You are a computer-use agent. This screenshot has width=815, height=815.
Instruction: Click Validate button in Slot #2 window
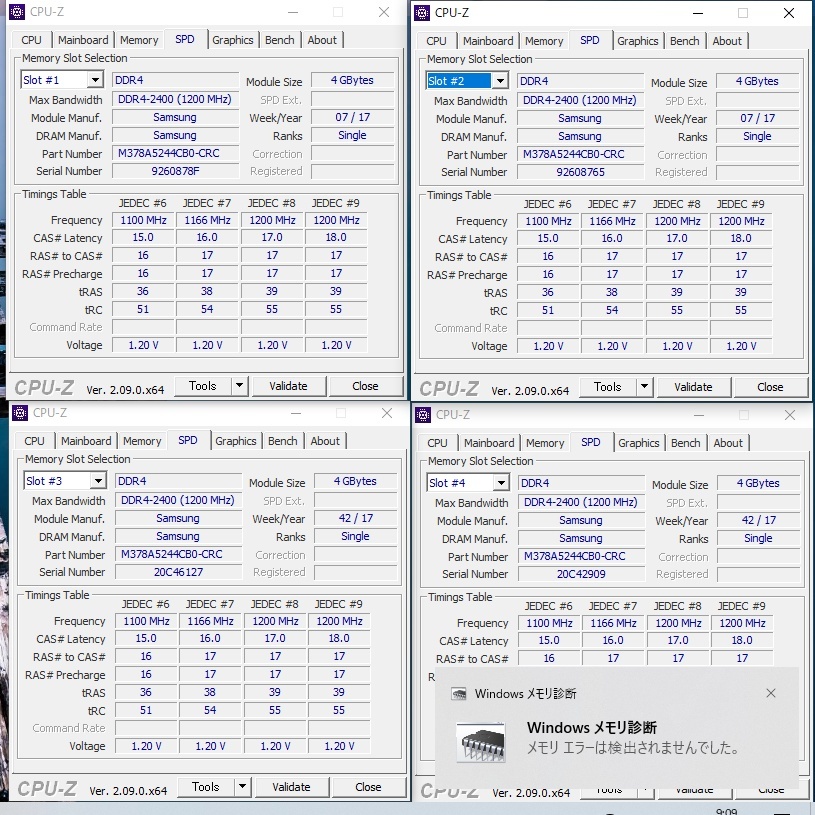693,387
